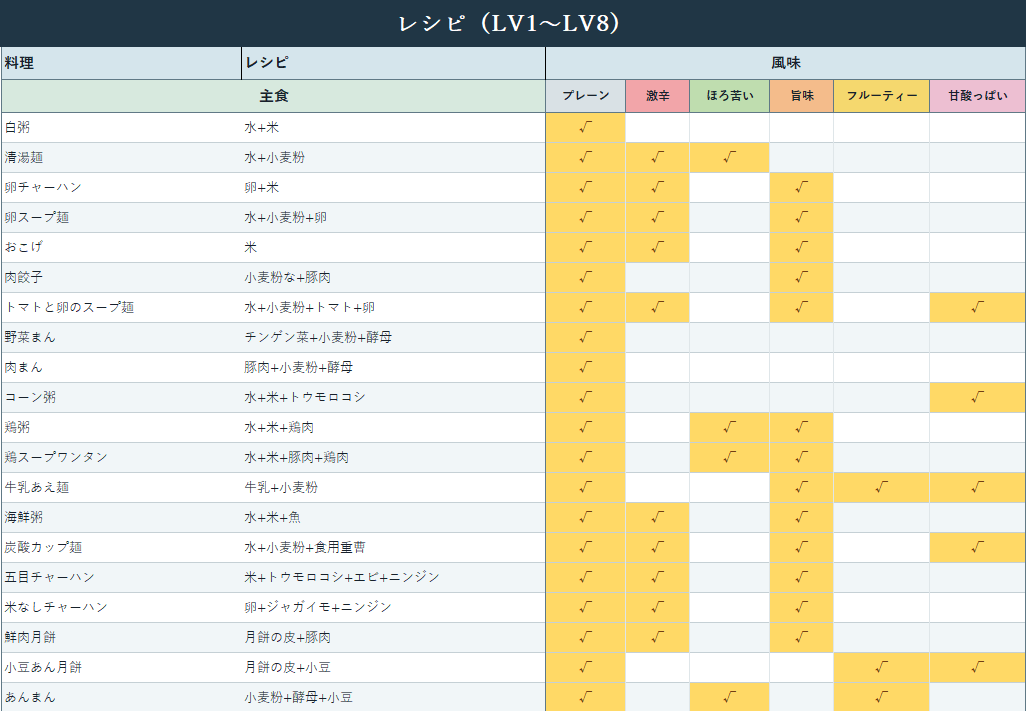Select the 野菜まん dish name
The image size is (1026, 711).
point(30,338)
